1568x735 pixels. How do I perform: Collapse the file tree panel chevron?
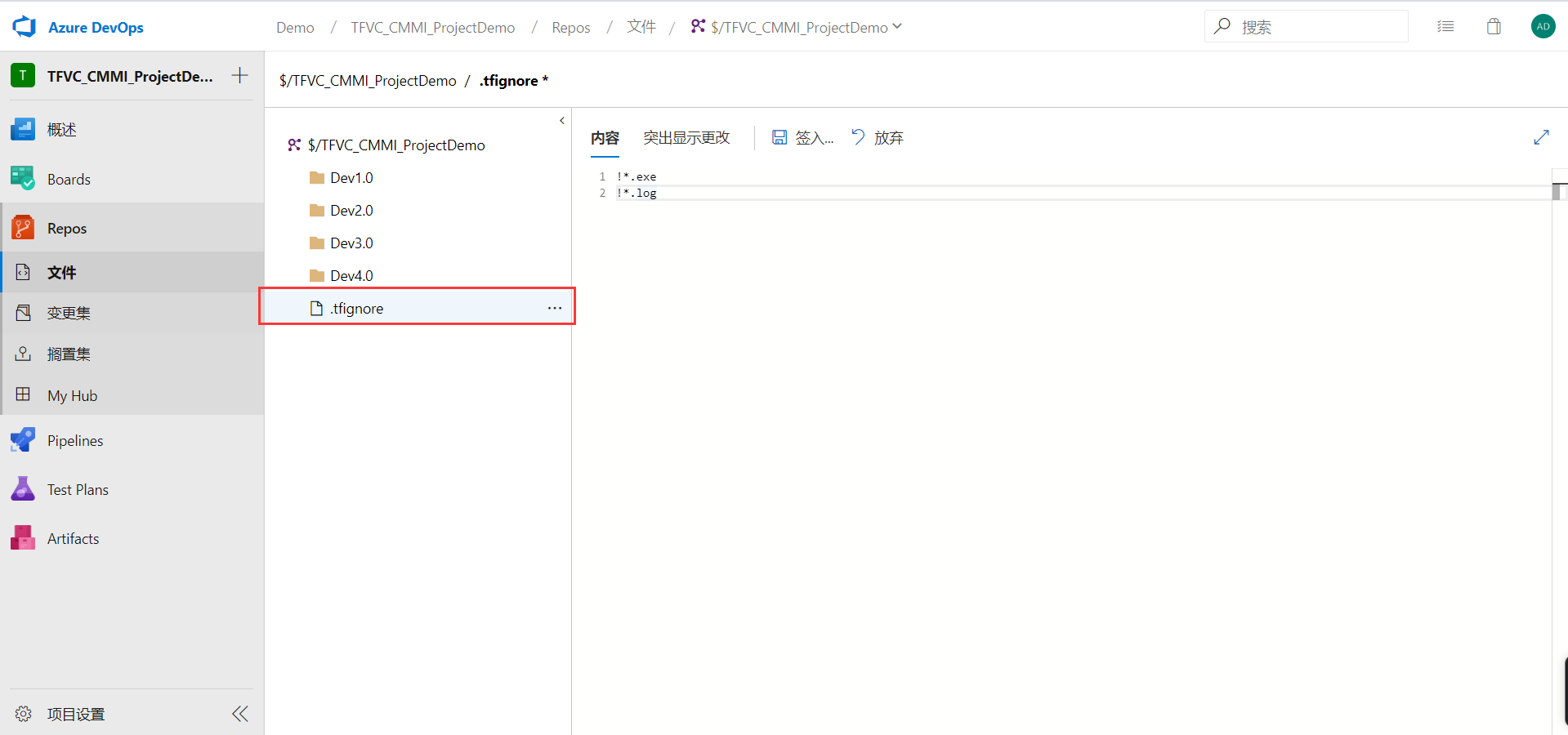(x=562, y=121)
